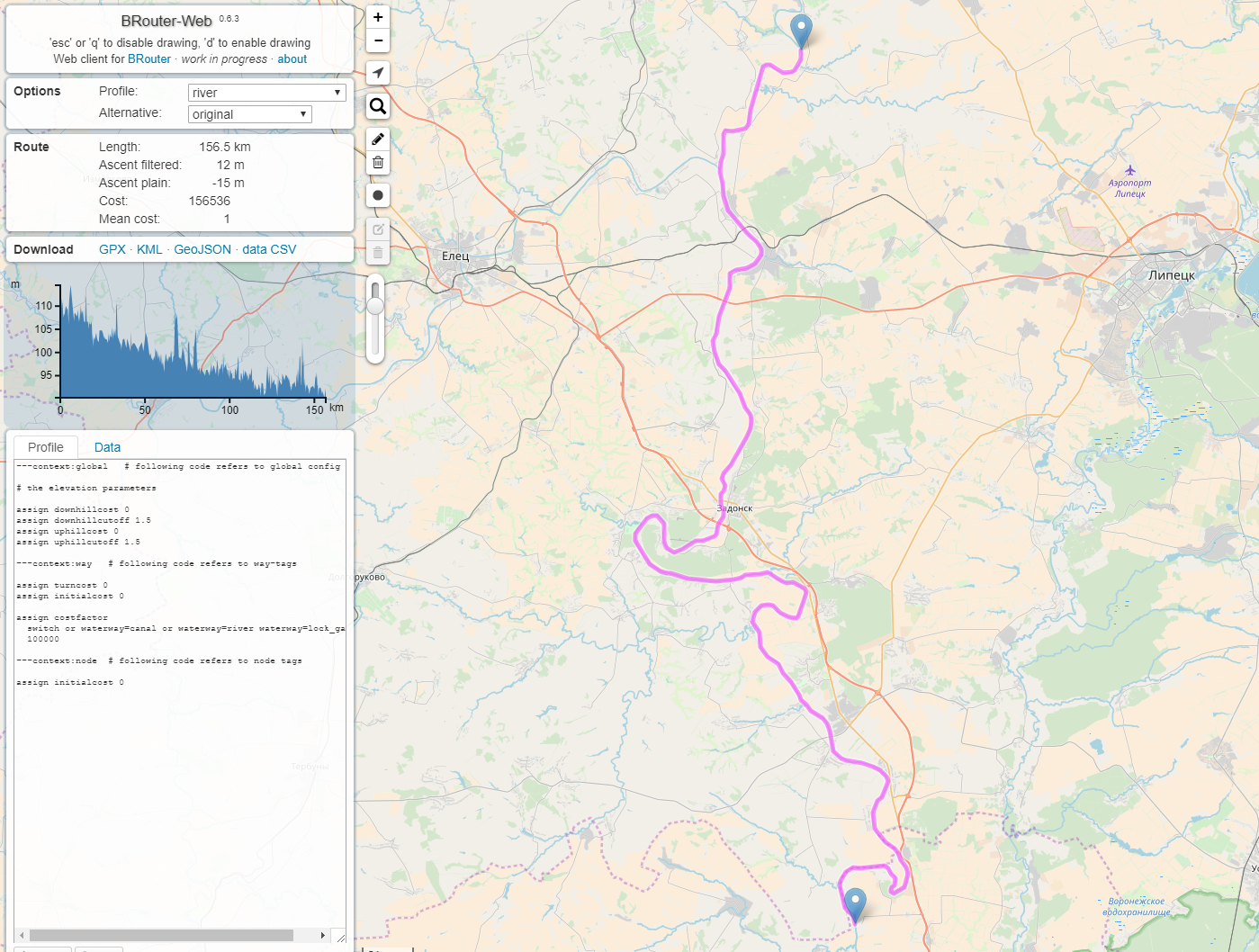Download the route as GeoJSON
This screenshot has height=952, width=1259.
coord(202,249)
